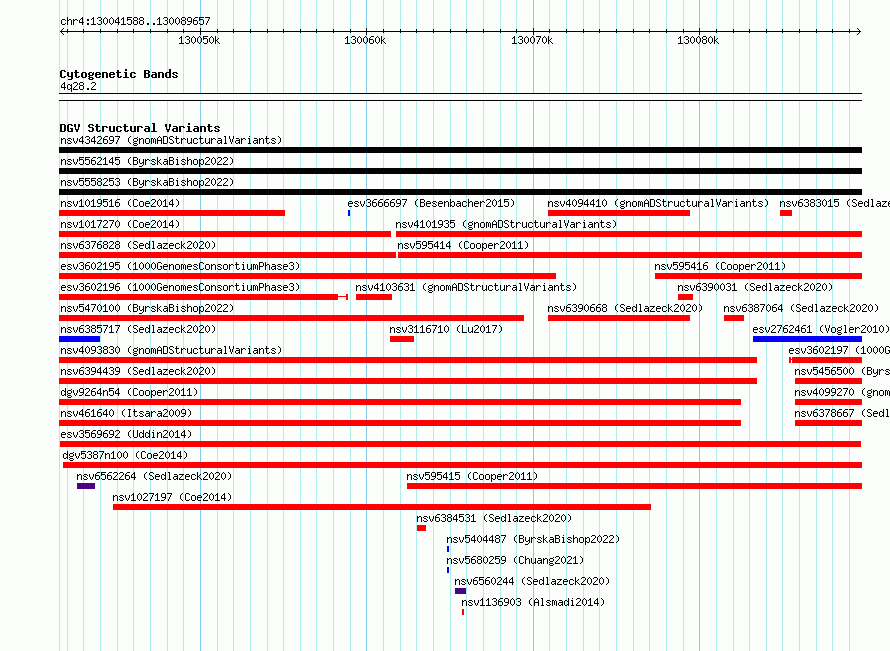Click nsv4094410 gnomADStructuralVariants label
This screenshot has height=651, width=890.
tap(658, 203)
